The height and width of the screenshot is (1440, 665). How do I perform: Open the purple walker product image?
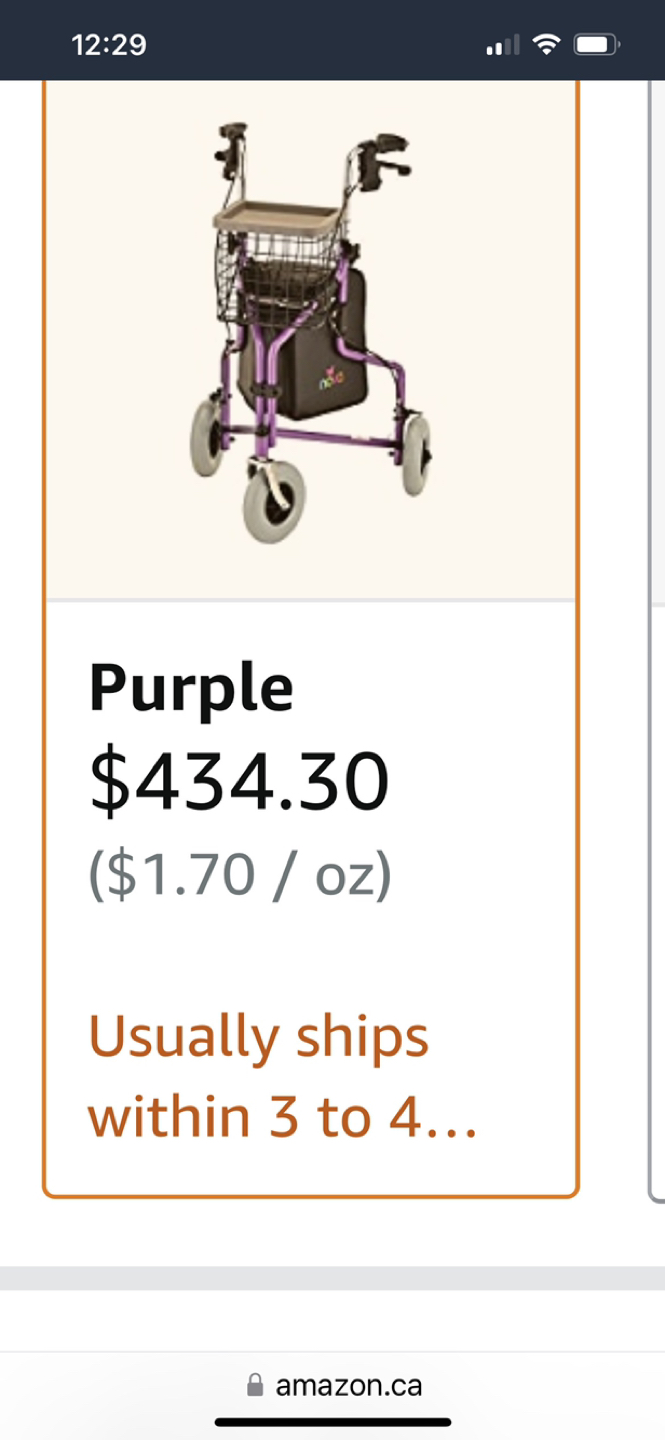coord(311,340)
